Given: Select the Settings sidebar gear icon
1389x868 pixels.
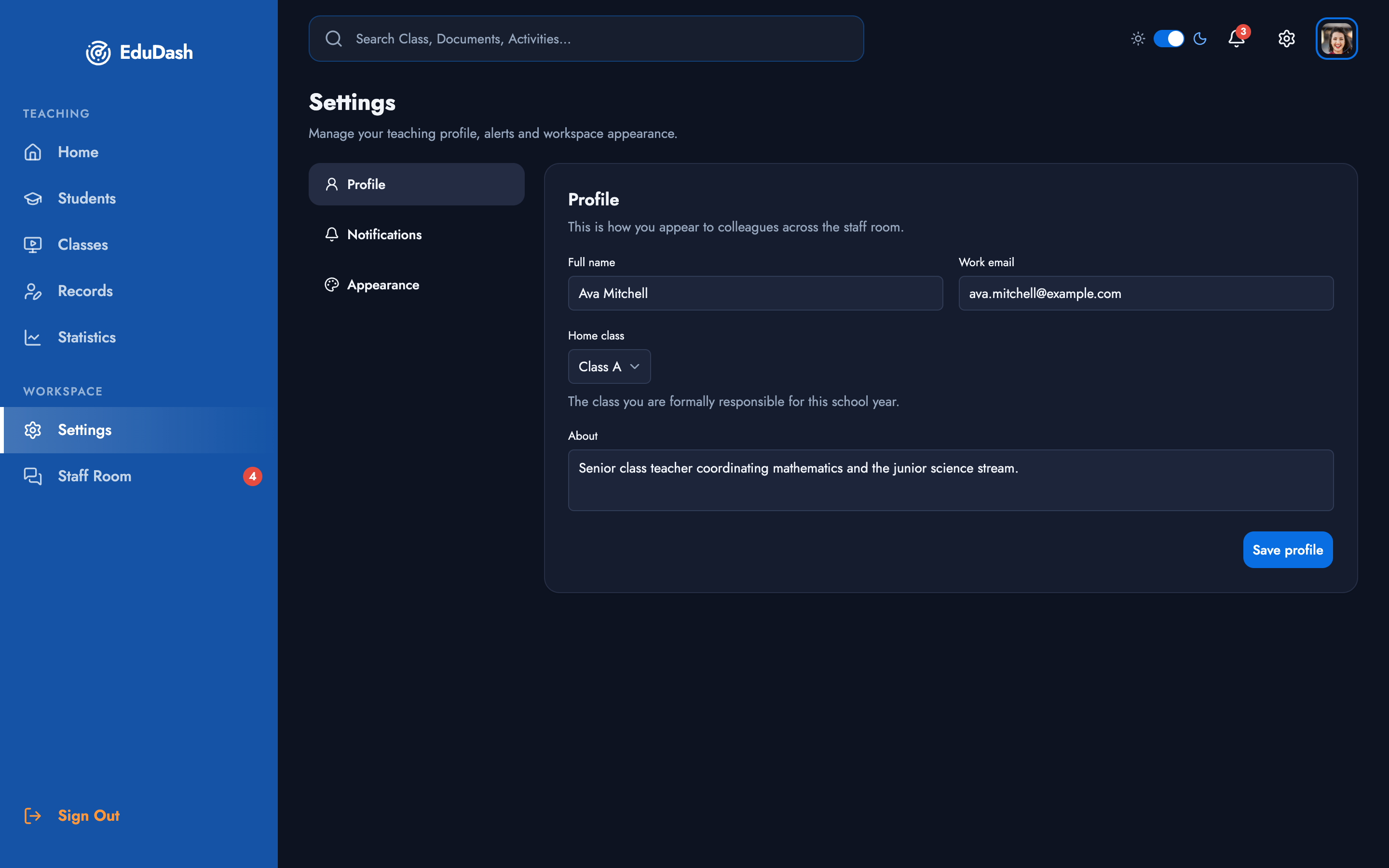Looking at the screenshot, I should 33,430.
